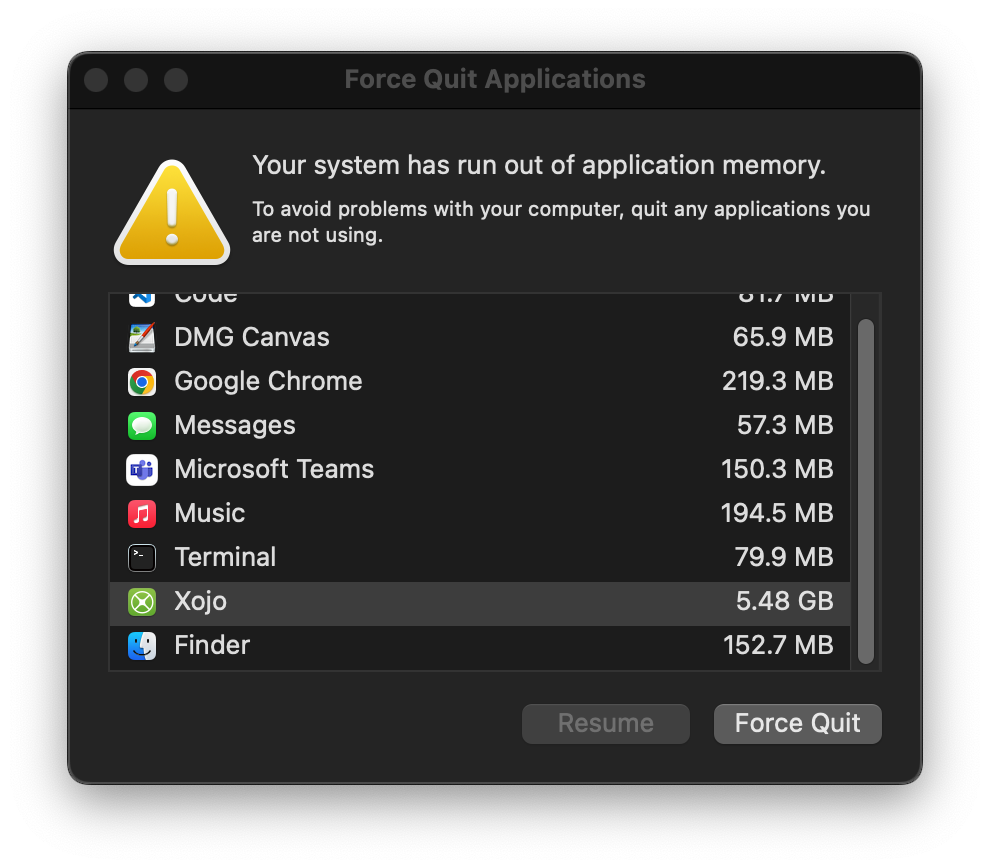This screenshot has width=990, height=868.
Task: Click the green Messages icon
Action: point(142,425)
